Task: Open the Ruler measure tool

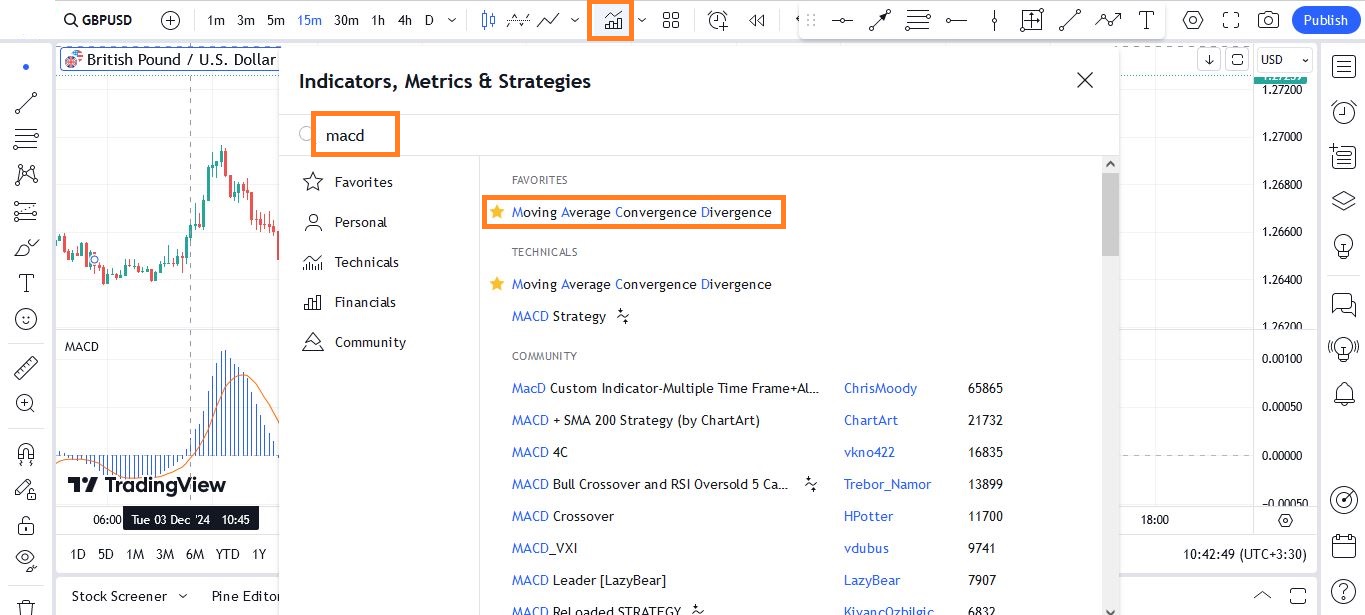Action: click(x=26, y=368)
